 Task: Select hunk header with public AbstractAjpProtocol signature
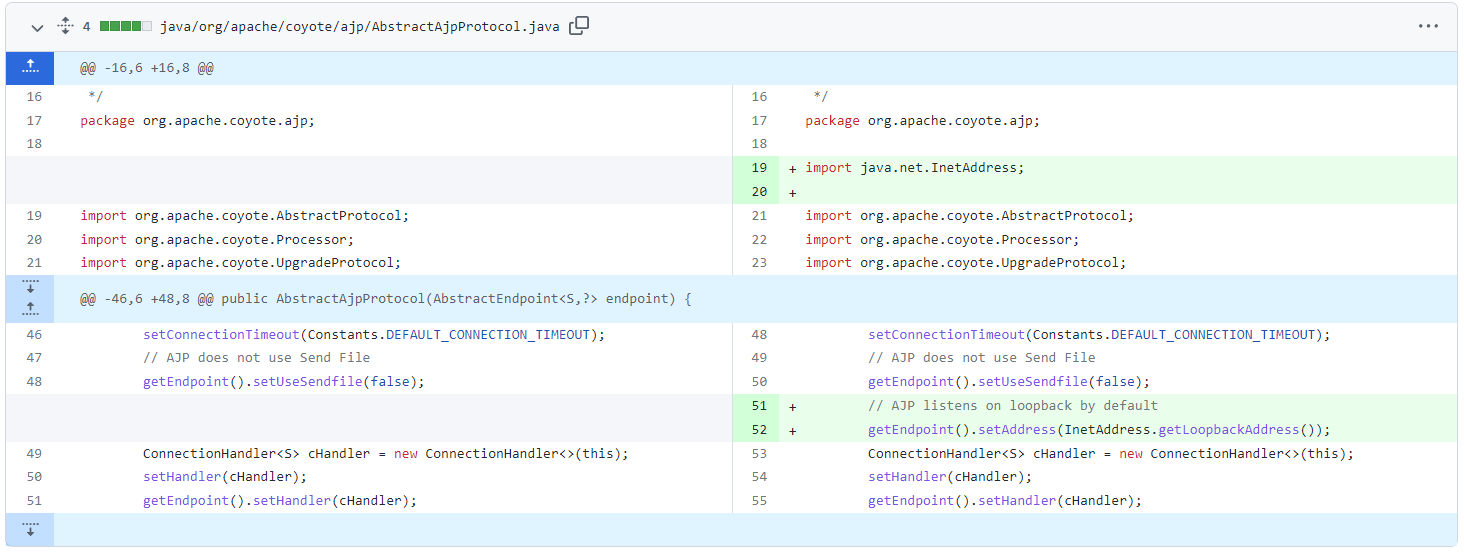point(386,299)
